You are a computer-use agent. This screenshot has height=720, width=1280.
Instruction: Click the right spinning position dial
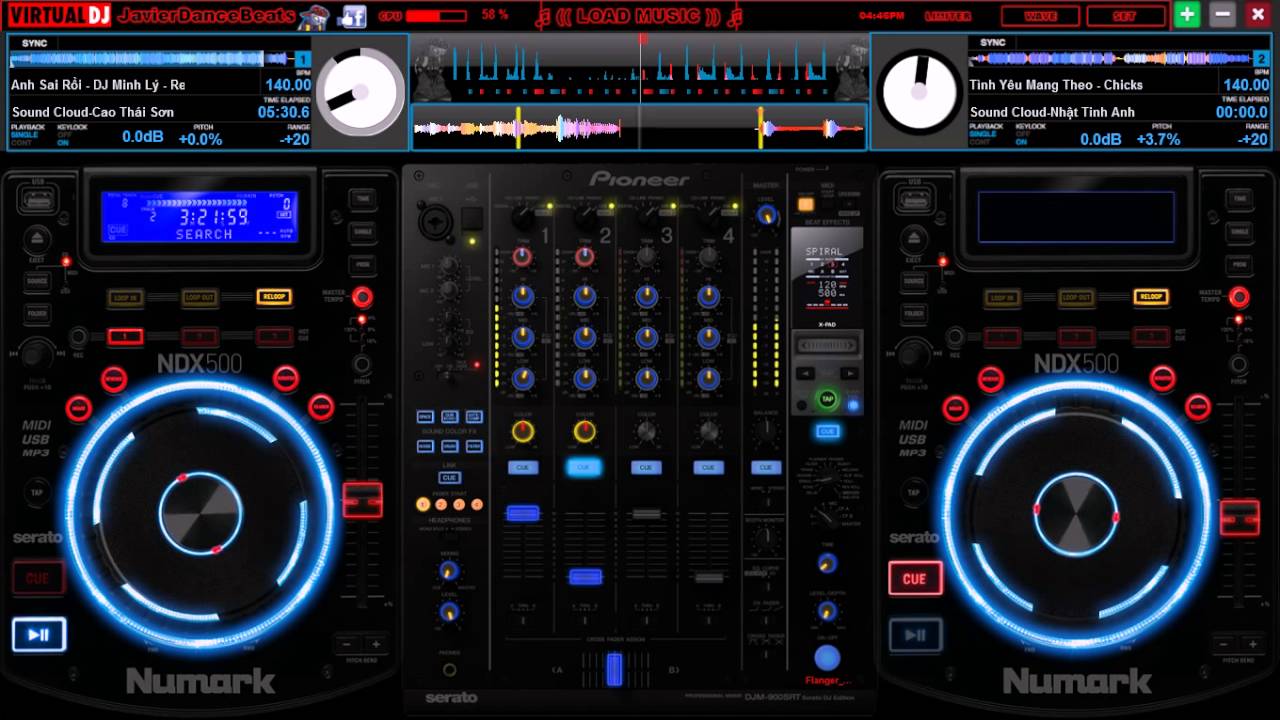[x=918, y=92]
